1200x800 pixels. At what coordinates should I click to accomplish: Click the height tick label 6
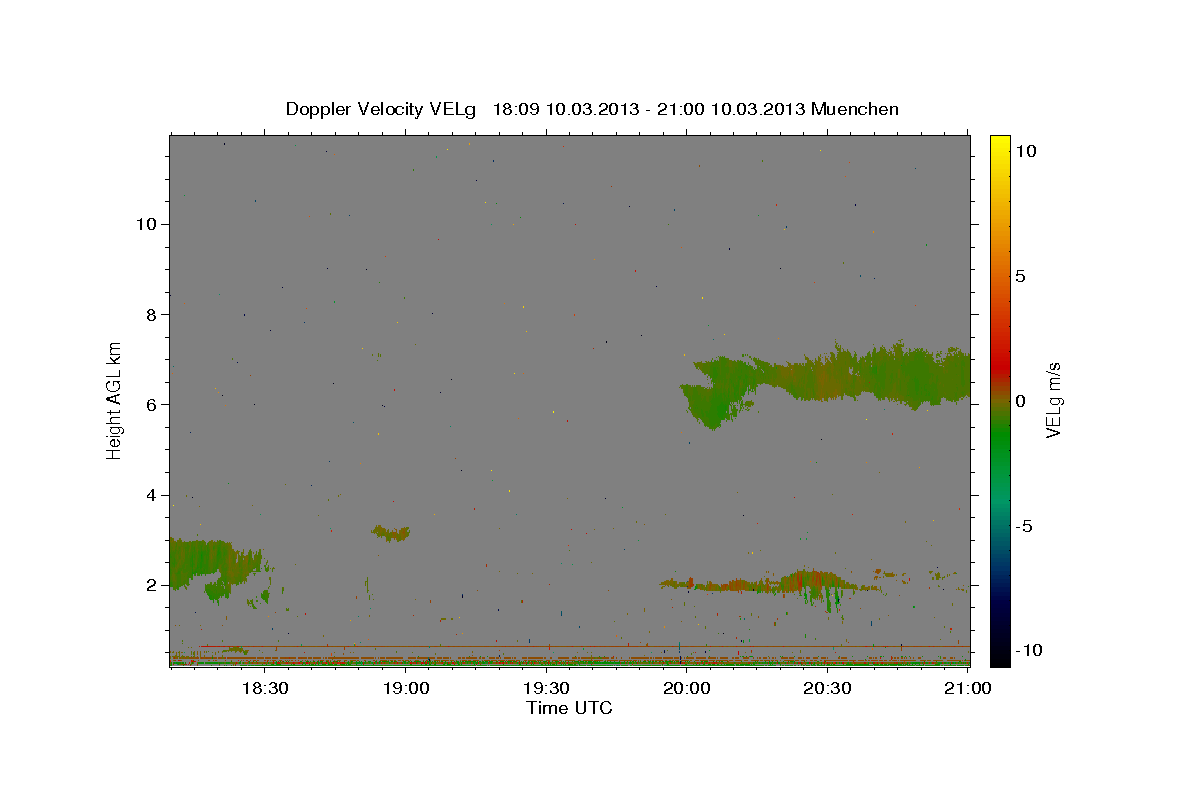click(150, 405)
